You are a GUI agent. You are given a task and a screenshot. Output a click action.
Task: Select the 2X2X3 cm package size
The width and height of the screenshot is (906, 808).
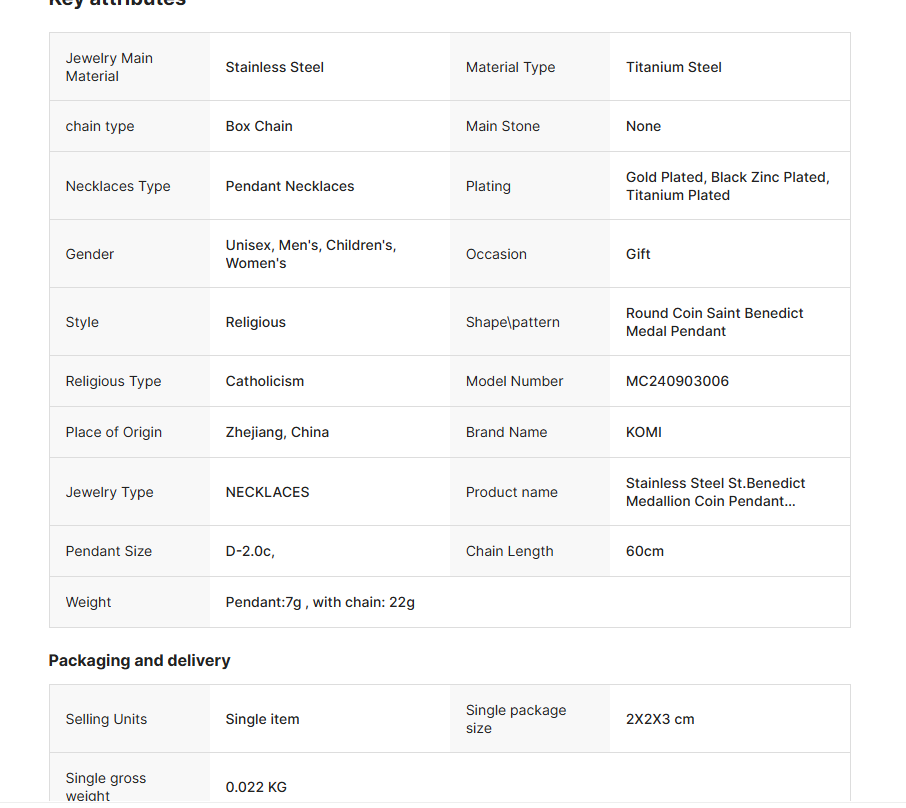point(660,719)
